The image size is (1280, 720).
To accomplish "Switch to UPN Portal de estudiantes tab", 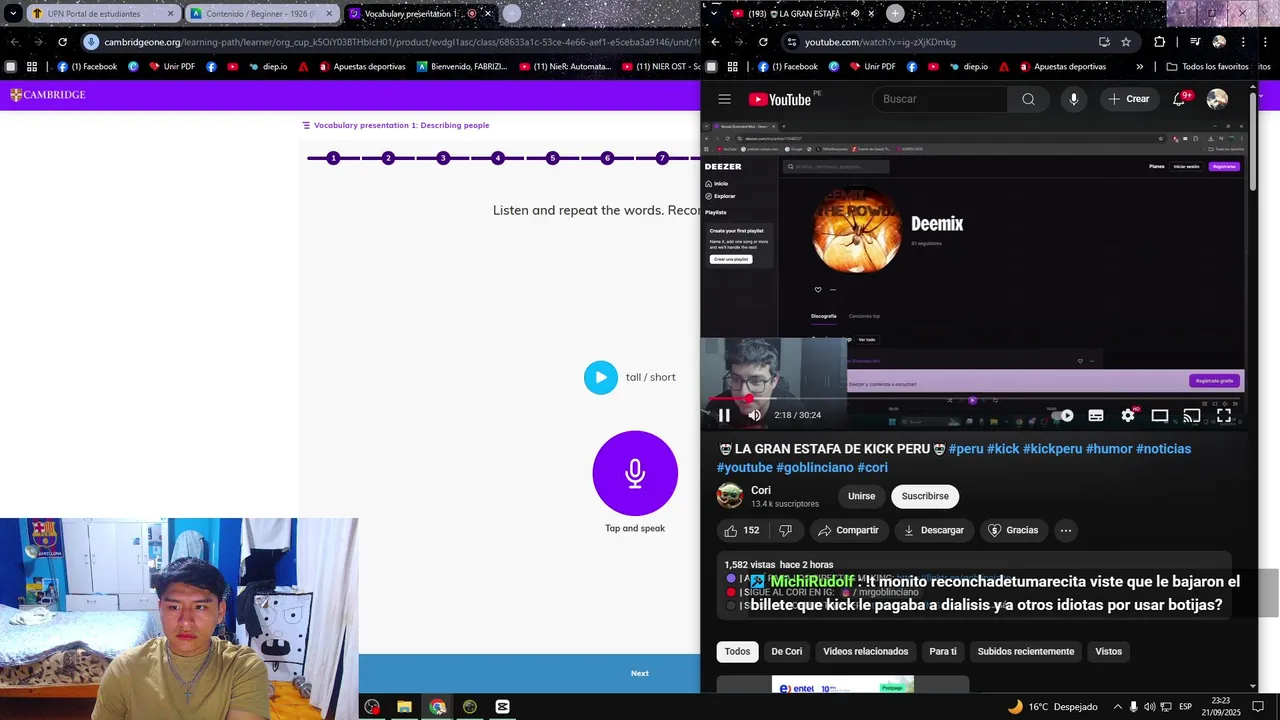I will [103, 14].
